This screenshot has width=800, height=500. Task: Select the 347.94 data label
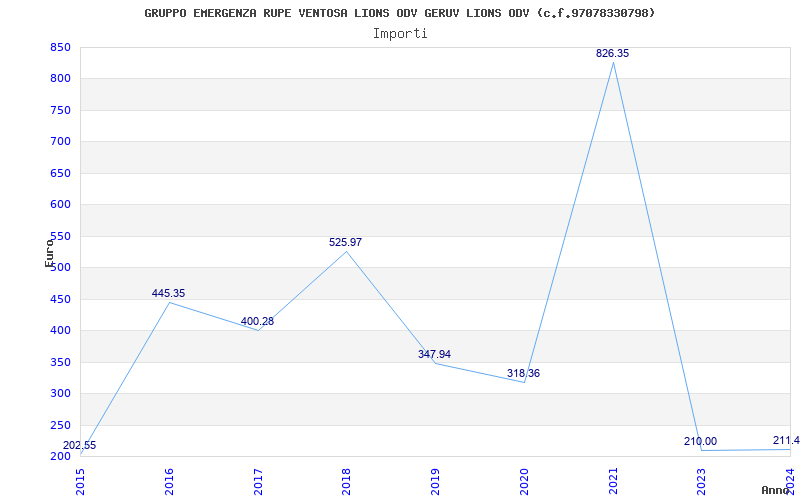click(434, 354)
